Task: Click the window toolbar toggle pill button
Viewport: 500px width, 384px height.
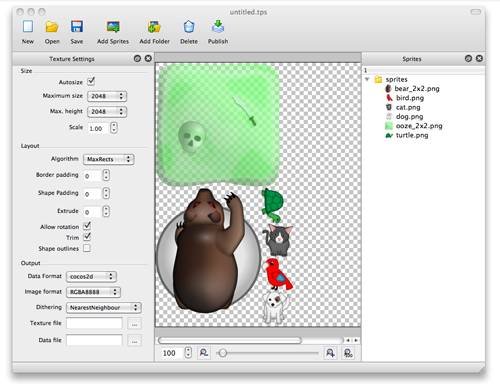Action: pyautogui.click(x=475, y=12)
